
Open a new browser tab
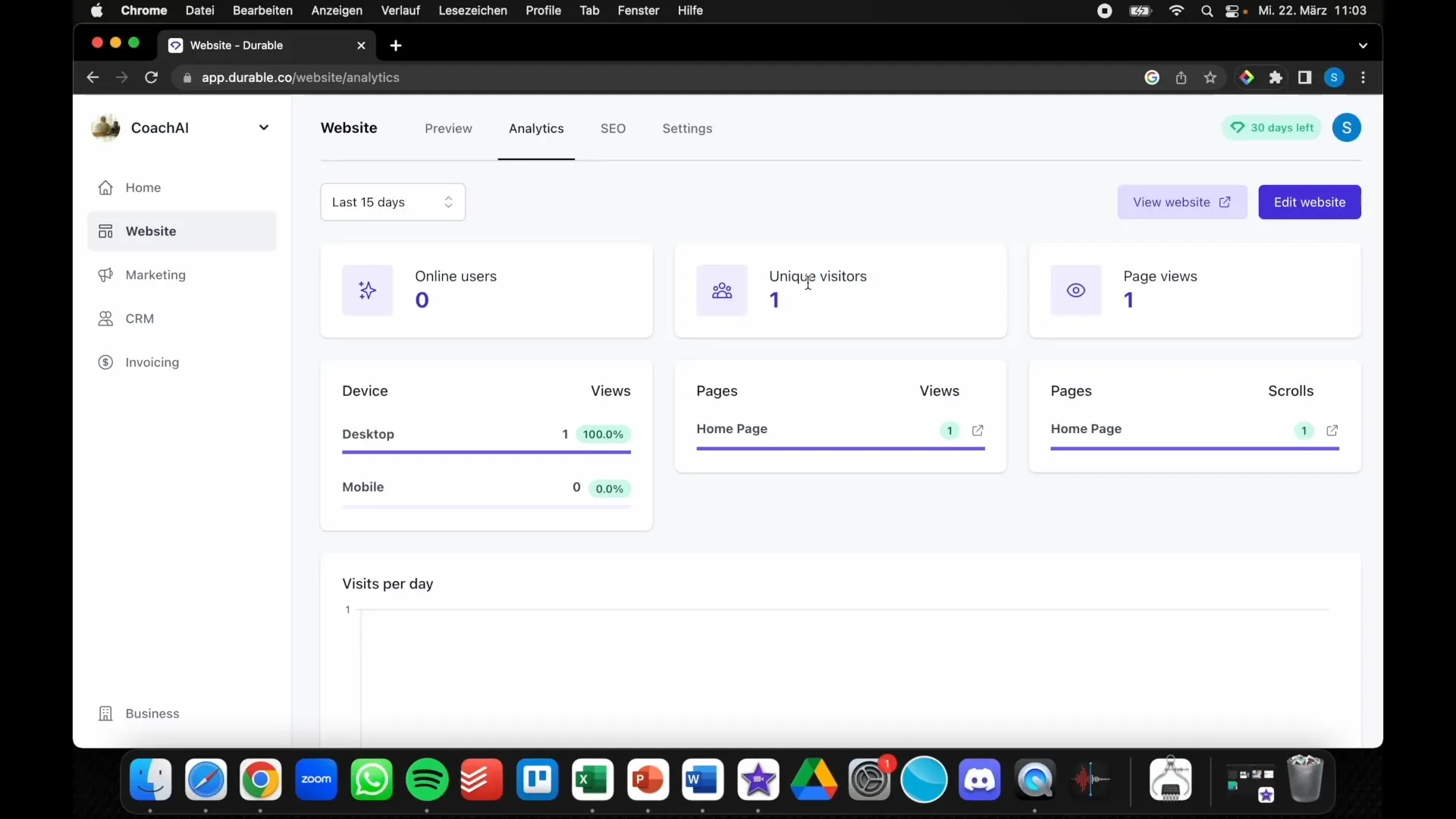[x=396, y=45]
